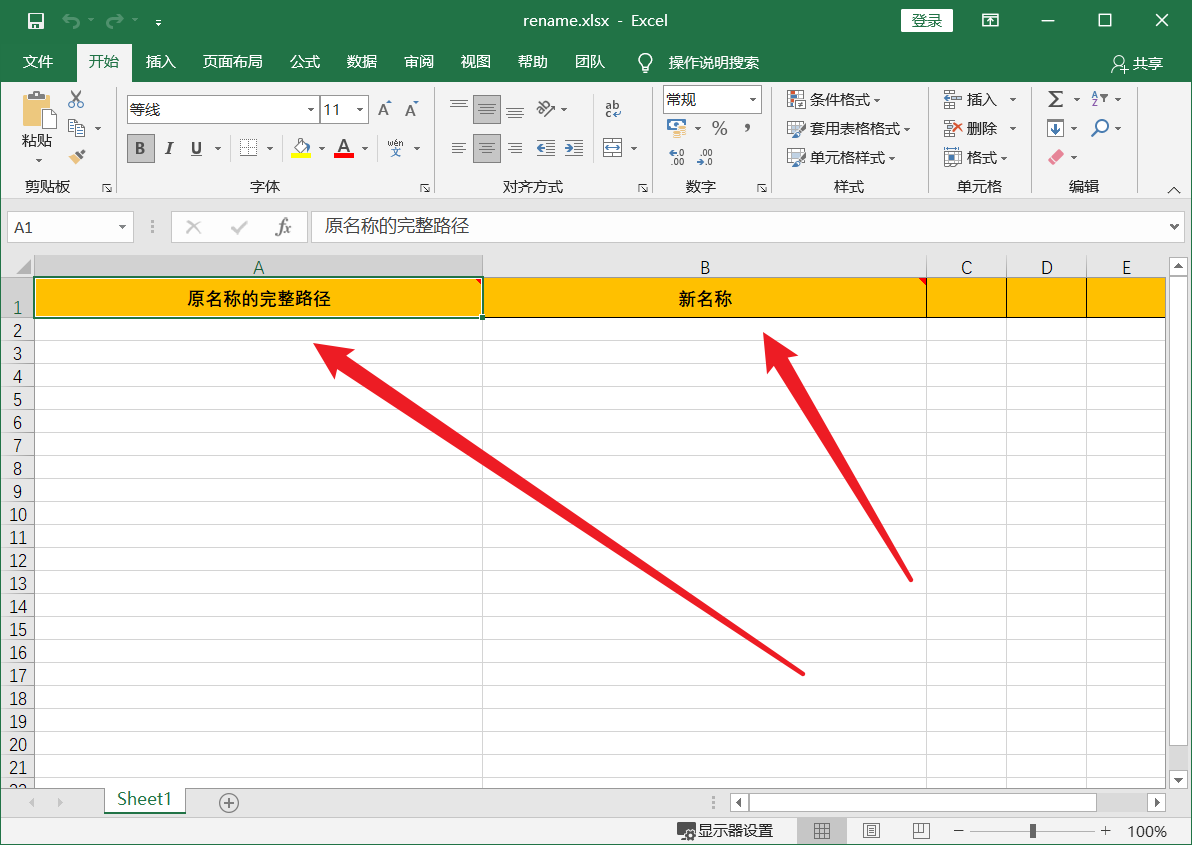Toggle center alignment for the selection

click(486, 148)
